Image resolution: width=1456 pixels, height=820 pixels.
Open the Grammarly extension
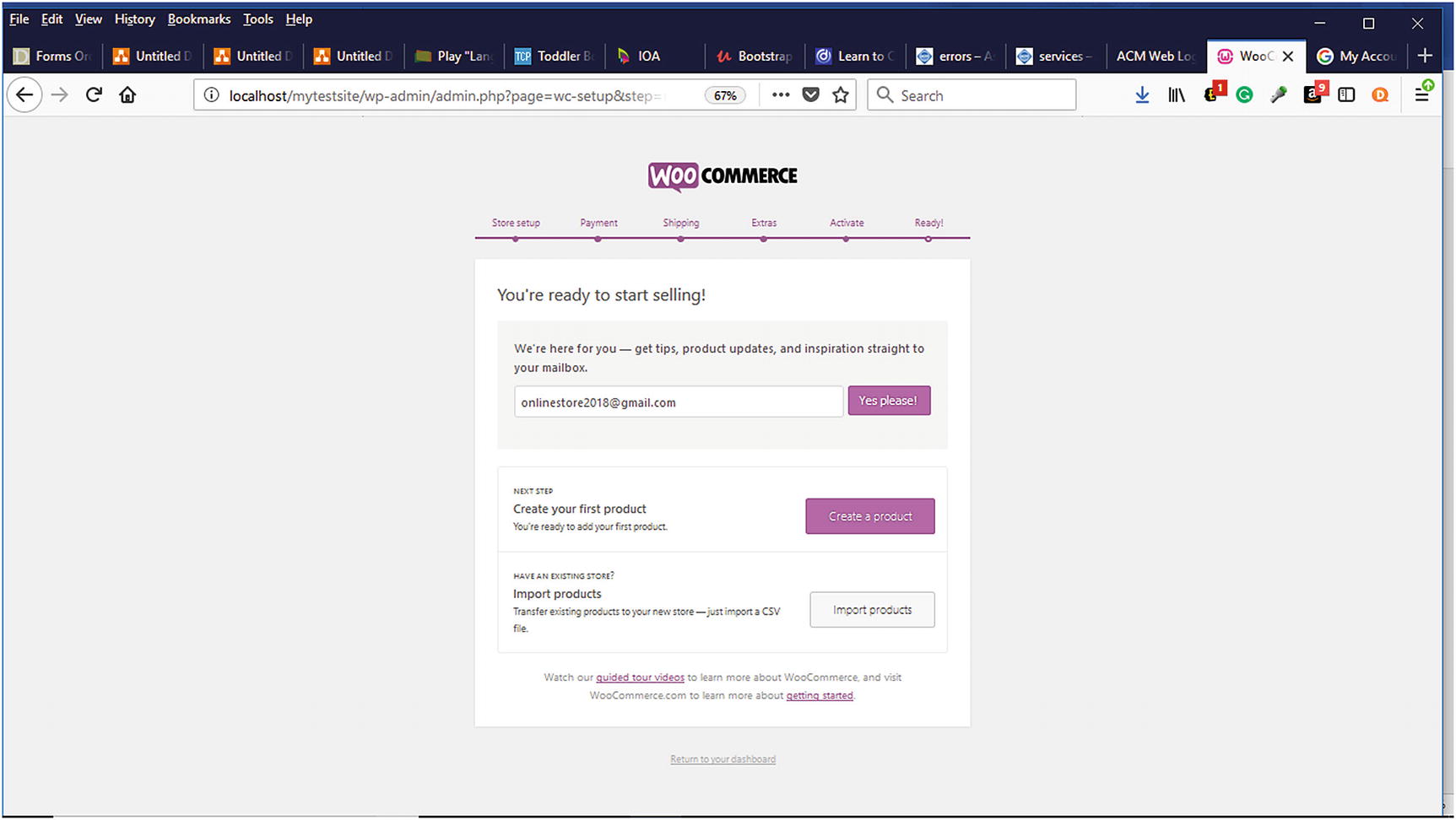click(1244, 95)
